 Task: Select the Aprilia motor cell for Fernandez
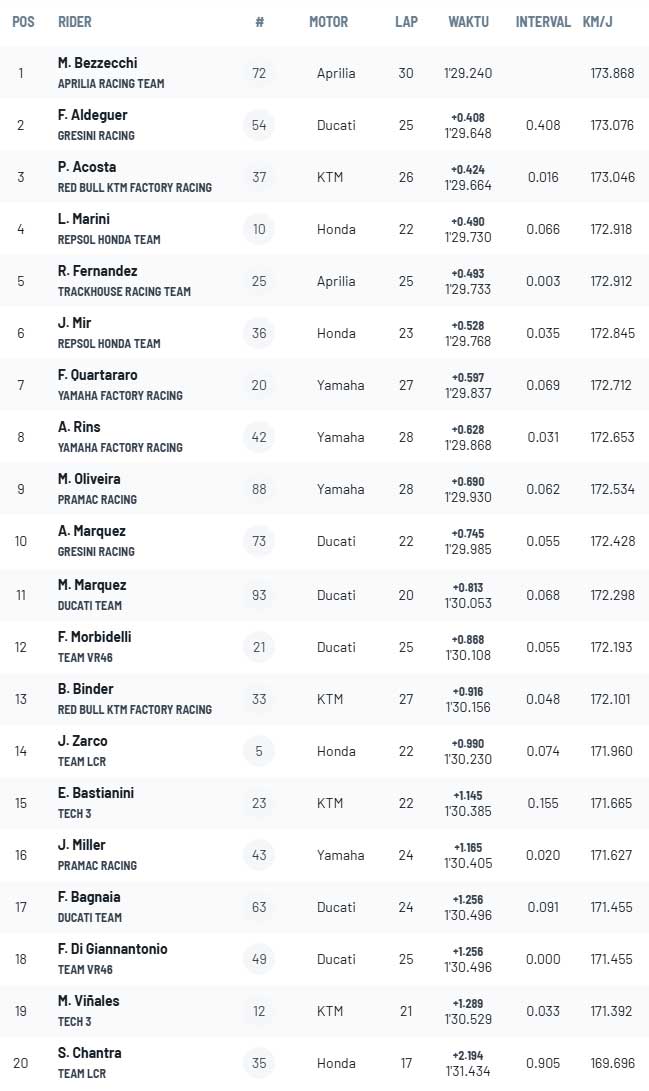tap(336, 281)
